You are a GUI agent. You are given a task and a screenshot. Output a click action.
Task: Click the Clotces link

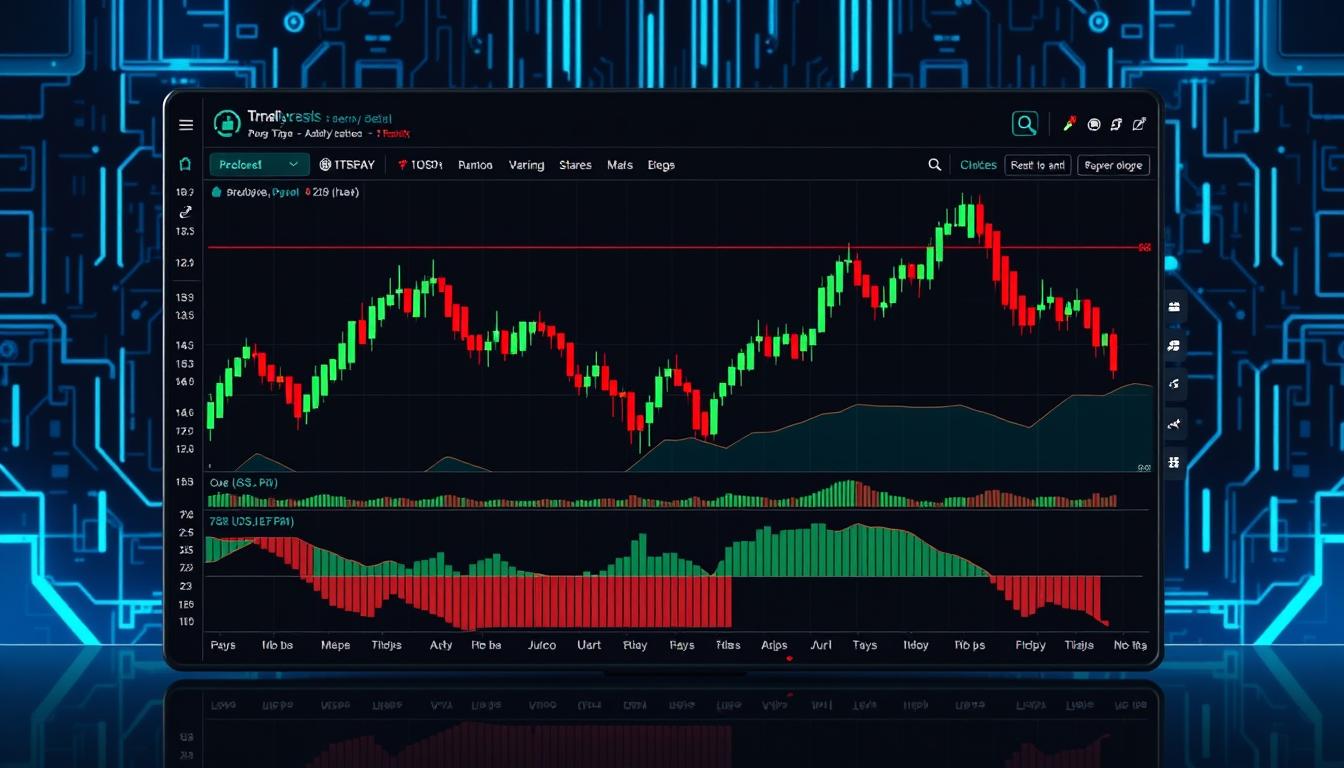point(978,165)
